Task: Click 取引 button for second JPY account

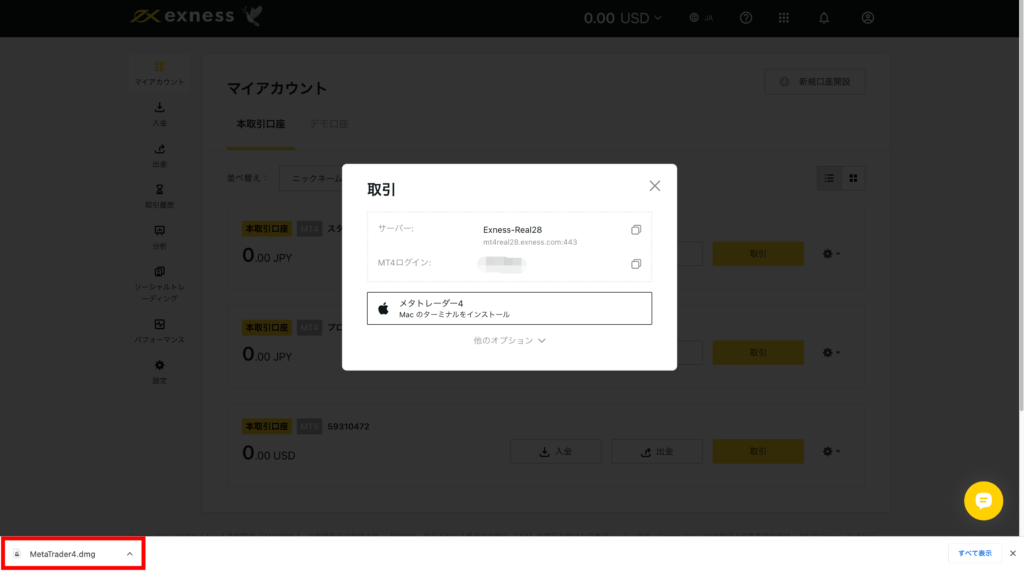Action: [758, 353]
